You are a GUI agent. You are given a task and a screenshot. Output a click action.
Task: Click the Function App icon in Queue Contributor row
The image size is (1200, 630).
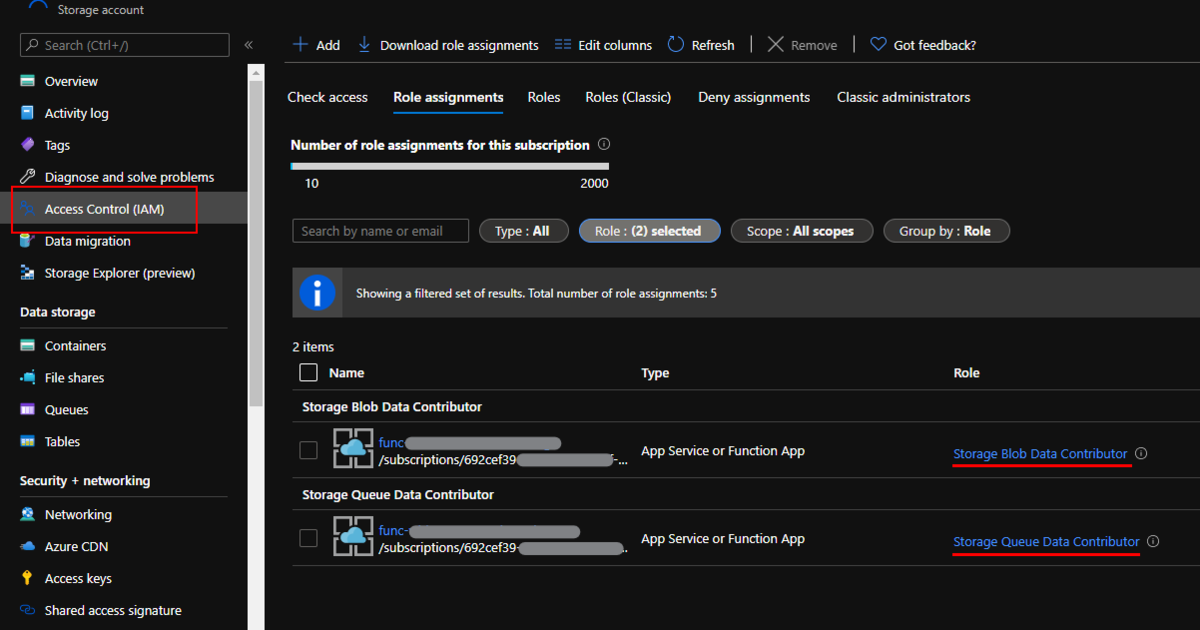[353, 537]
